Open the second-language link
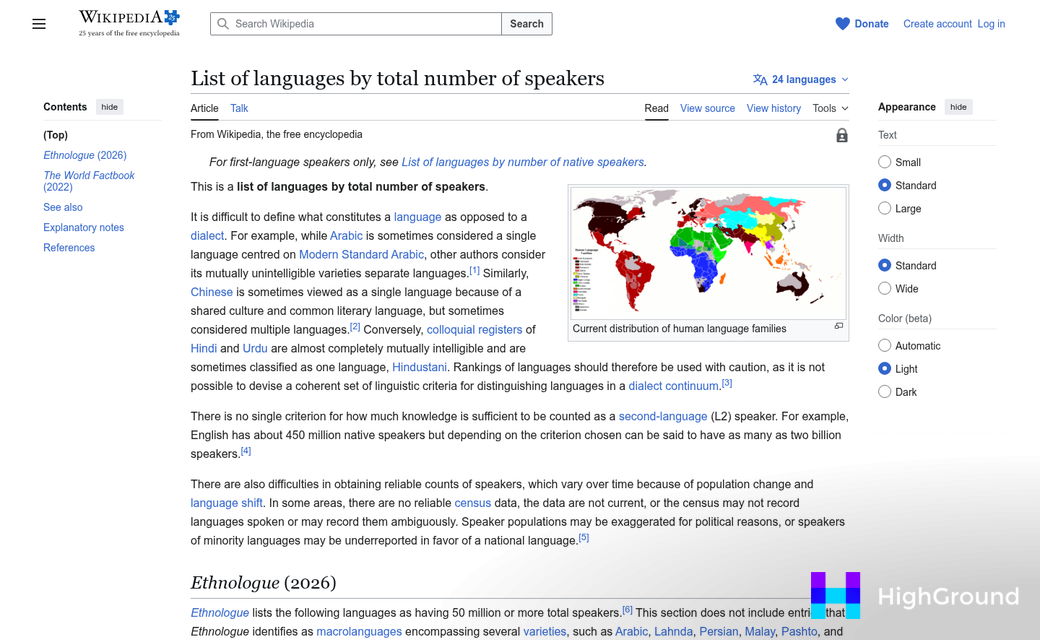 pyautogui.click(x=663, y=416)
